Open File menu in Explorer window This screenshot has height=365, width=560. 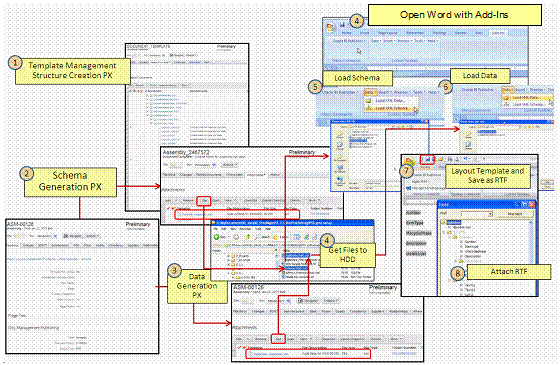[215, 229]
